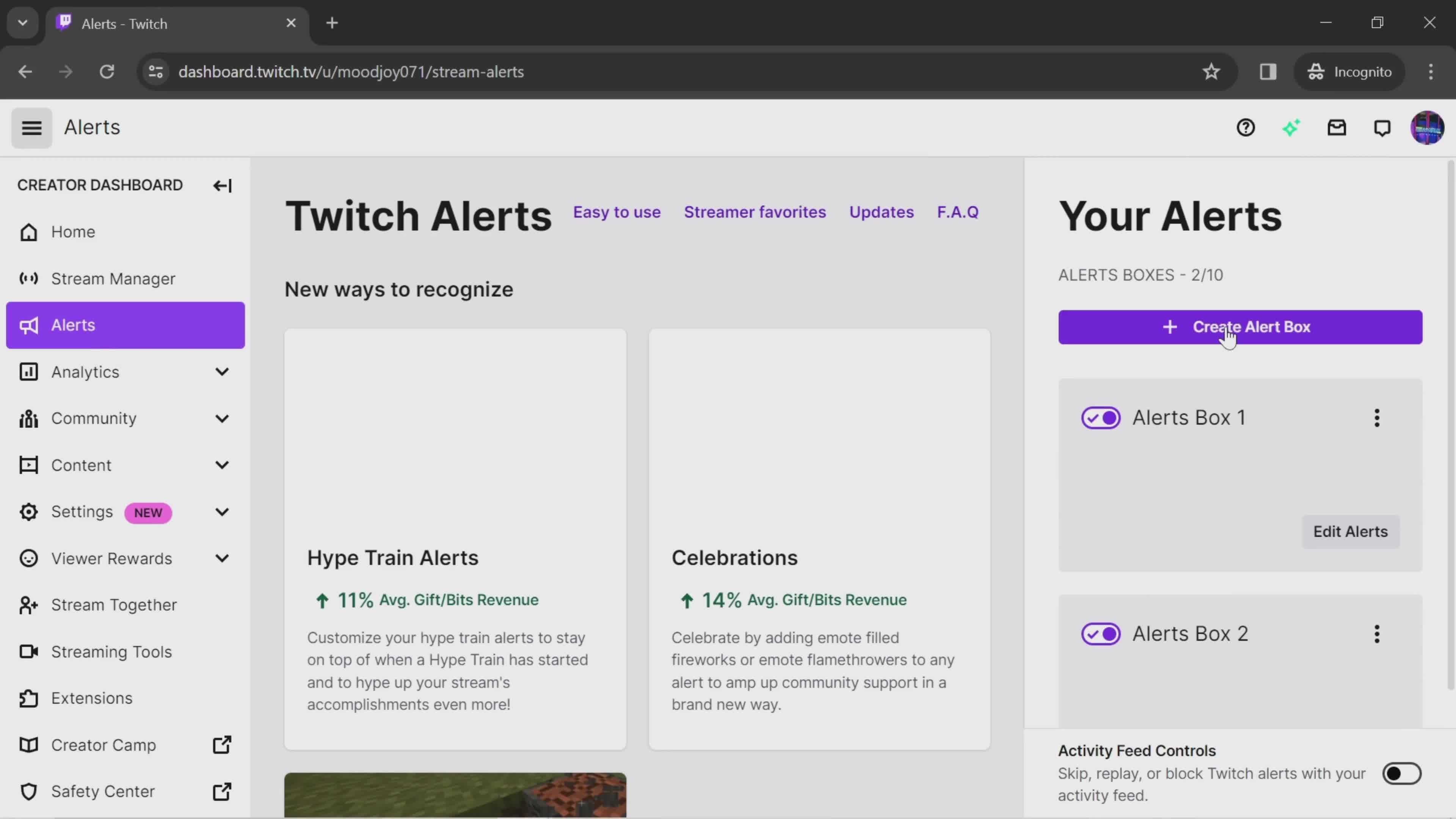
Task: Click the Analytics chart icon
Action: coord(28,372)
